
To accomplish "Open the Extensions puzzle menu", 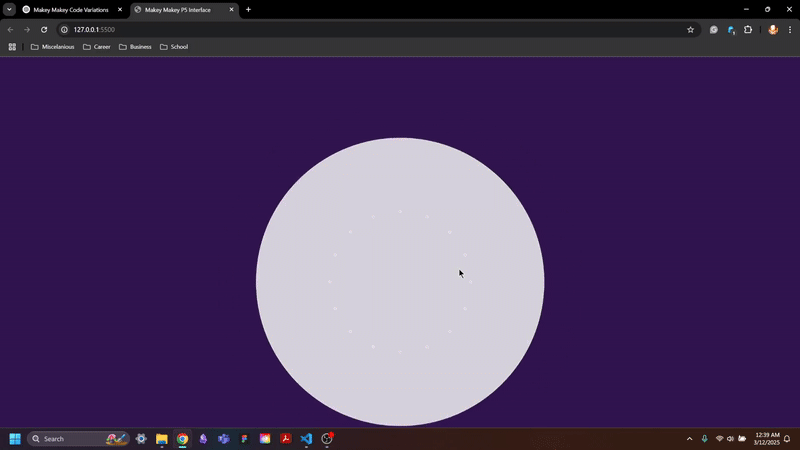I will tap(748, 30).
